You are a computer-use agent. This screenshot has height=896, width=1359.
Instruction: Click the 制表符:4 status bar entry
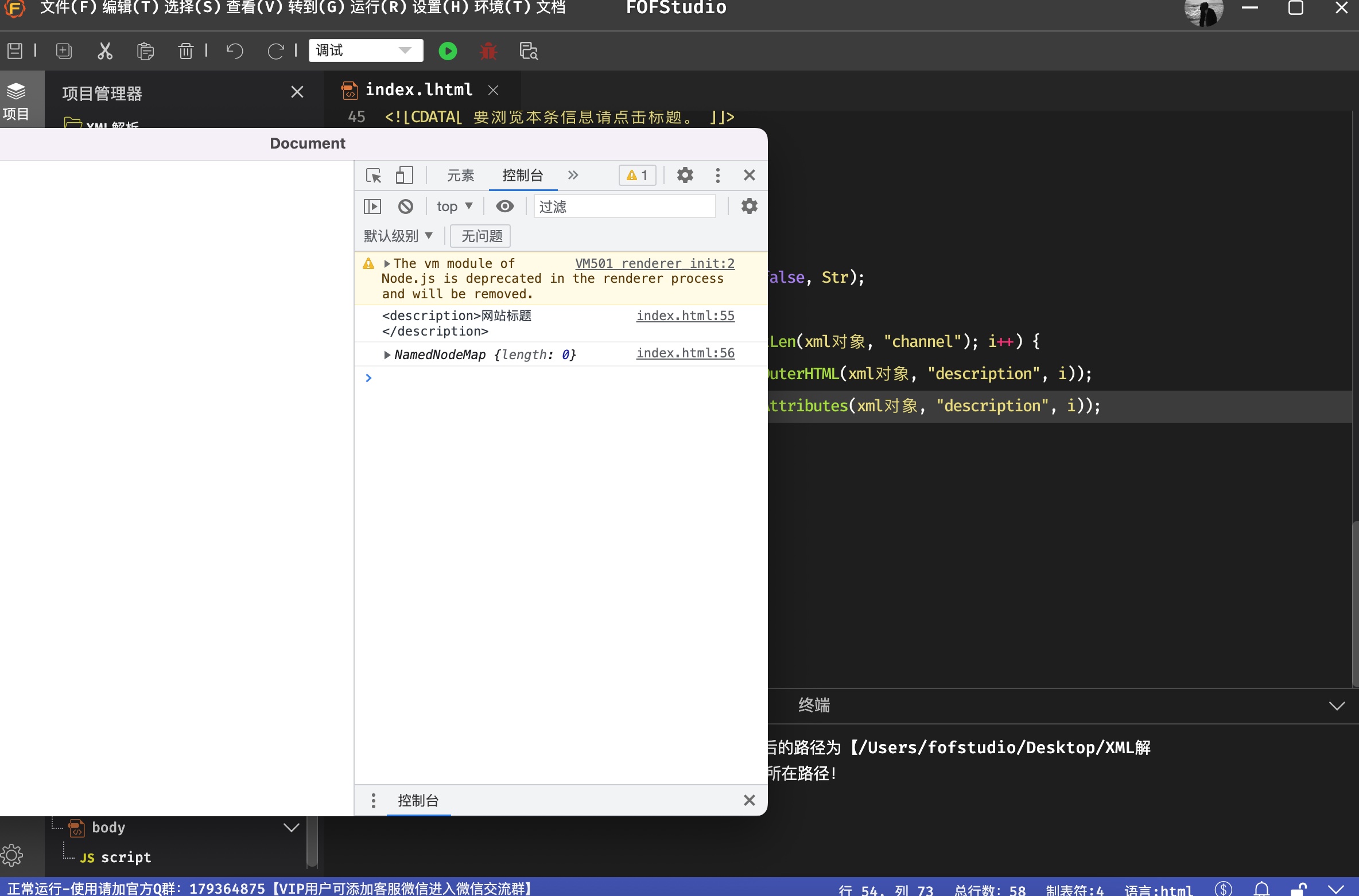(1075, 889)
